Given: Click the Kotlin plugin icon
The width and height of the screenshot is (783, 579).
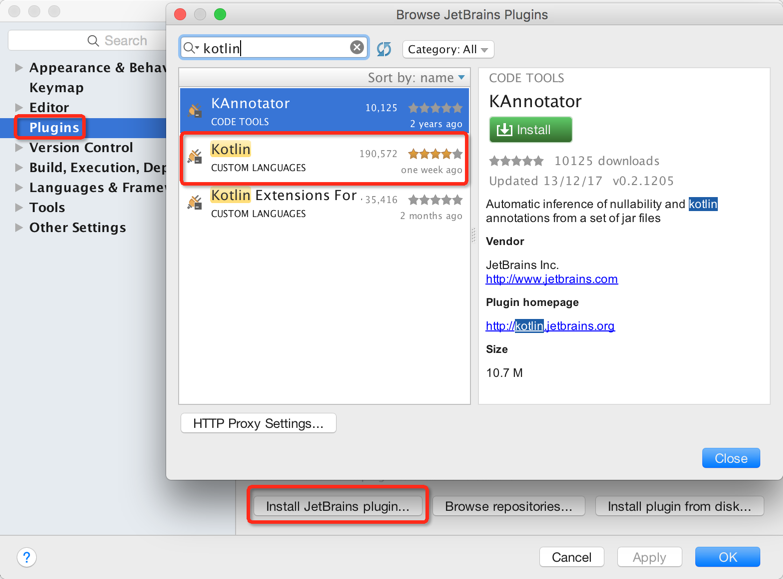Looking at the screenshot, I should 195,156.
